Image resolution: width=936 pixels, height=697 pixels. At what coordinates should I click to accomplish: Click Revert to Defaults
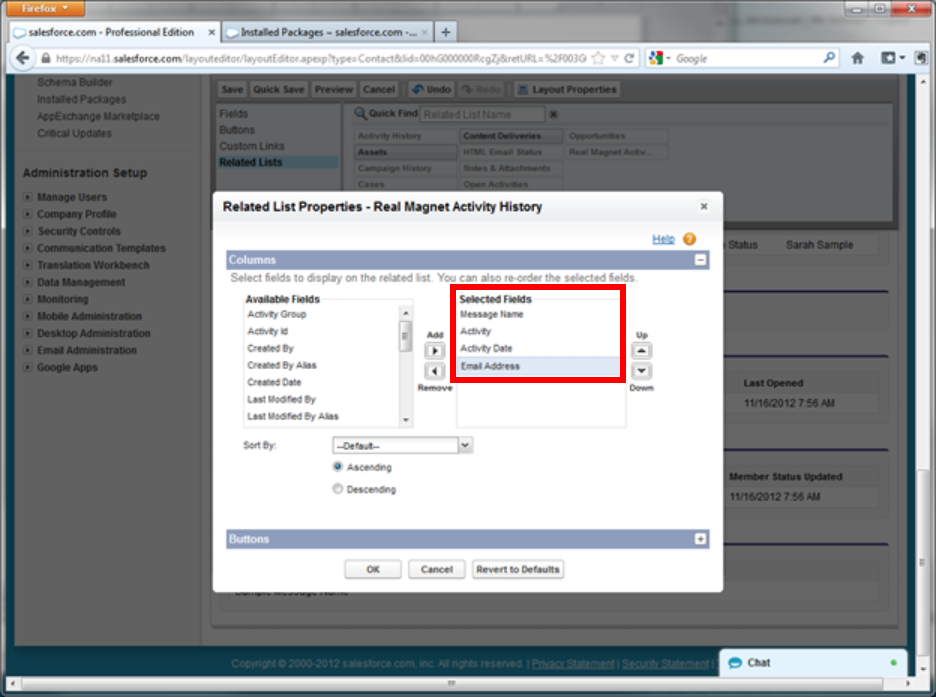tap(518, 569)
